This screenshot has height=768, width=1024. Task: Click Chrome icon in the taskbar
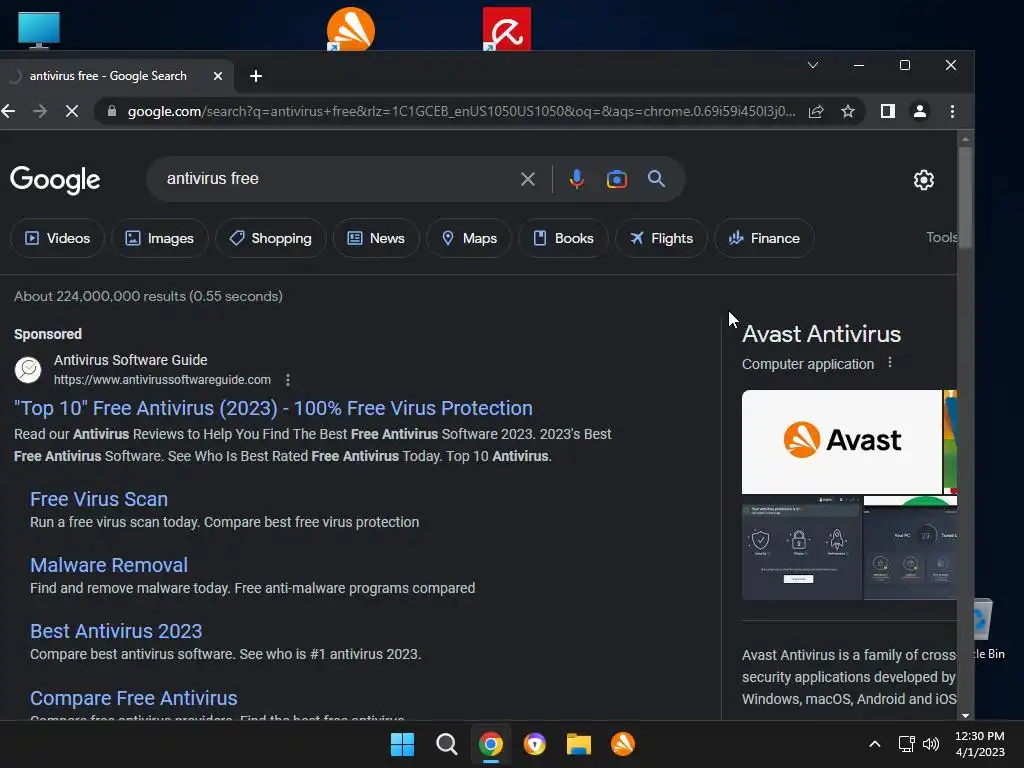click(x=490, y=744)
